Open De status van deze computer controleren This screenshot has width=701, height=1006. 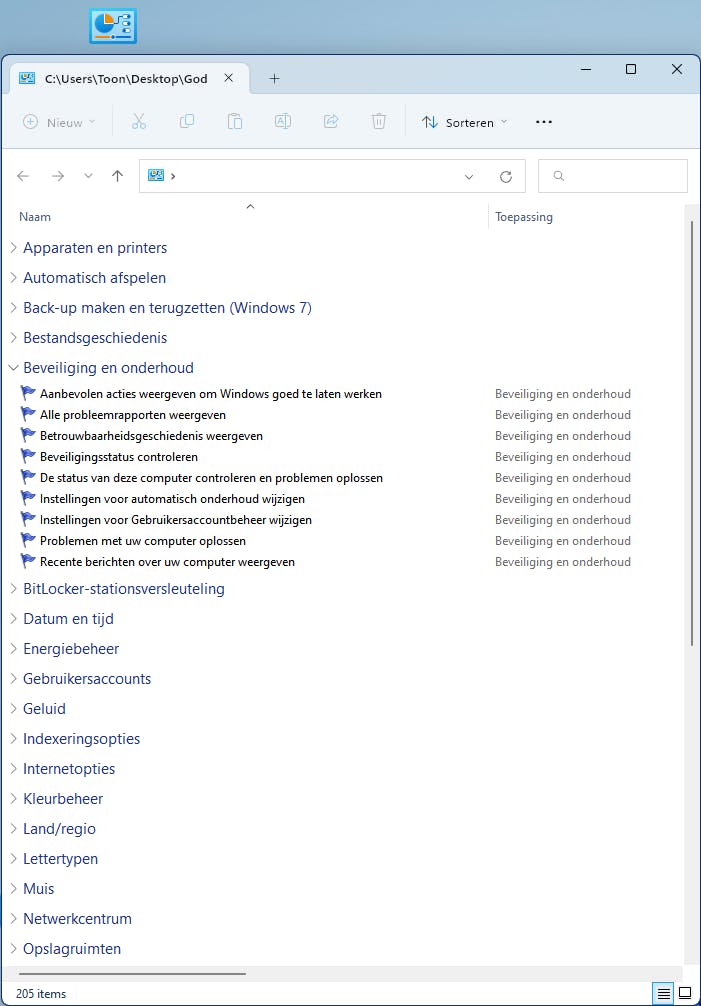pyautogui.click(x=211, y=477)
